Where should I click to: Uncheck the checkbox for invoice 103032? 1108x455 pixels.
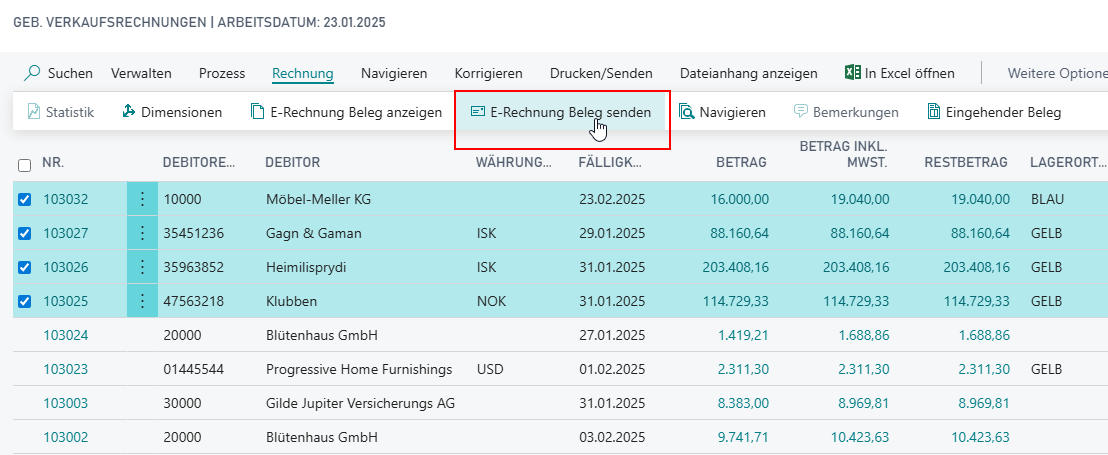coord(25,199)
